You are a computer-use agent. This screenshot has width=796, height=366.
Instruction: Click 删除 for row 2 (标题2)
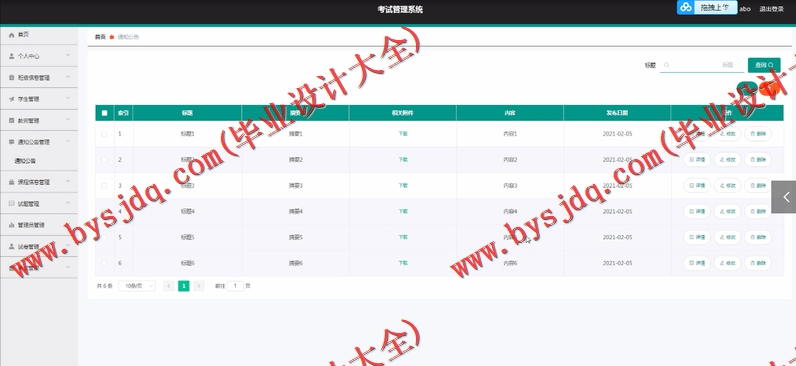tap(757, 159)
